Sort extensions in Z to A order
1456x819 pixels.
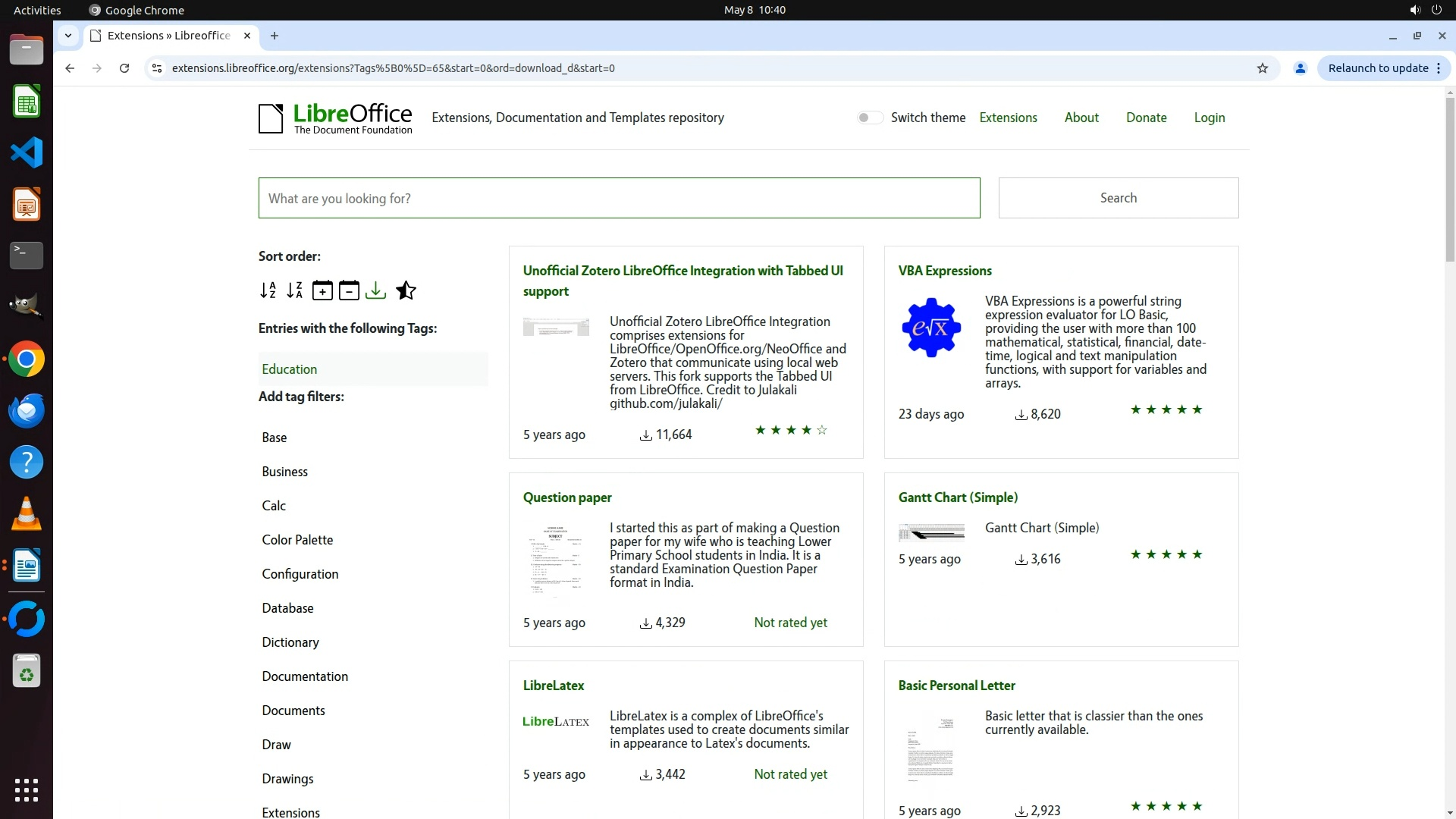[294, 290]
